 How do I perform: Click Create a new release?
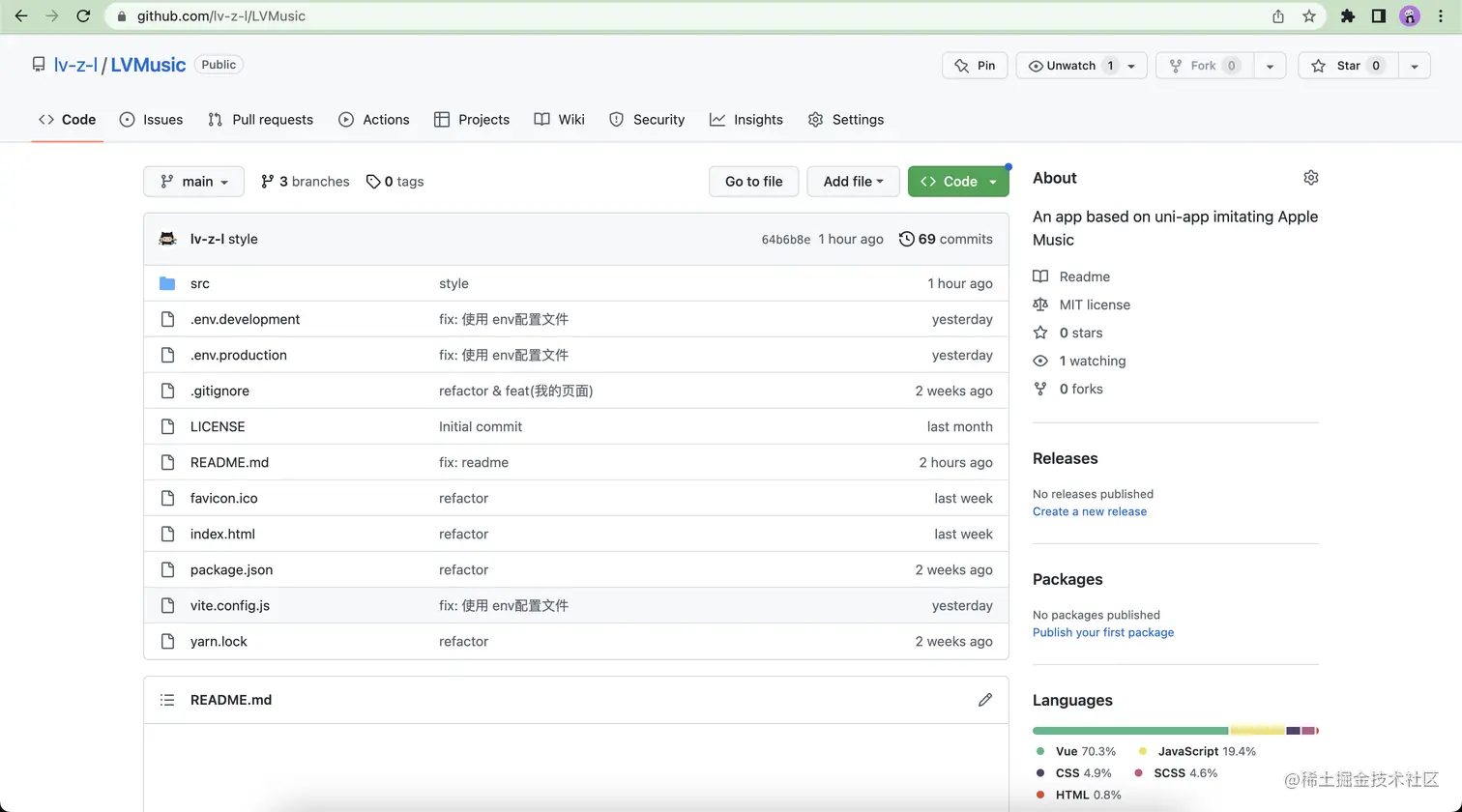1090,511
